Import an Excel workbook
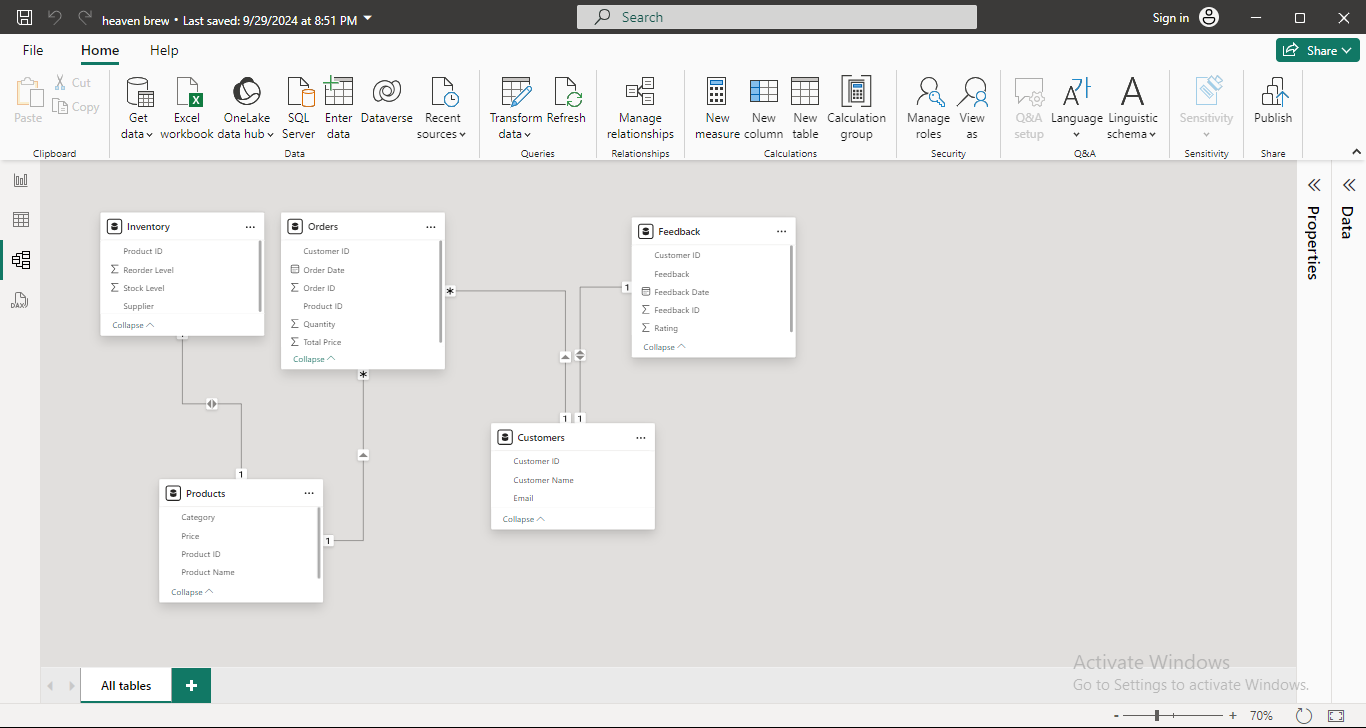 click(x=187, y=109)
